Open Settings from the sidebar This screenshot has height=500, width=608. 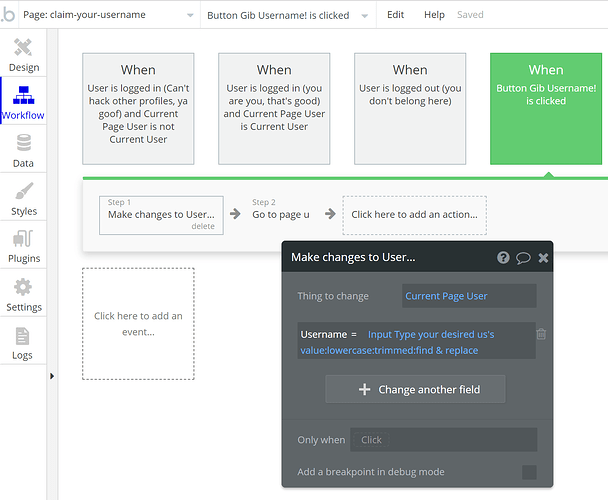coord(24,294)
